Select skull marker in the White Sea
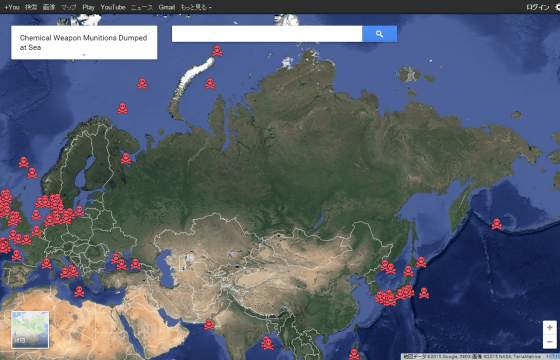The image size is (560, 360). pyautogui.click(x=126, y=159)
